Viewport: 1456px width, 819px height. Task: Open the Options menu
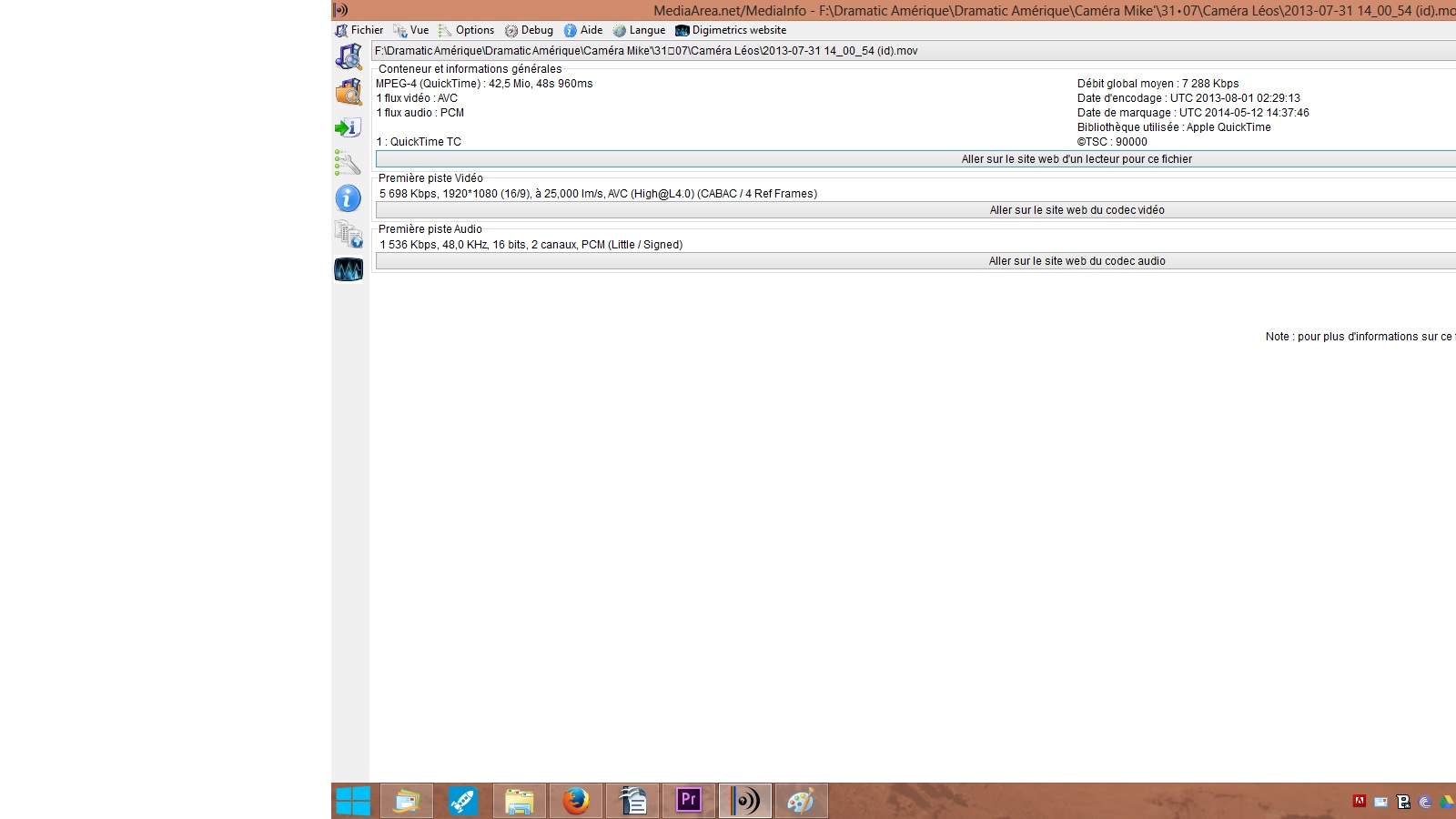[466, 30]
